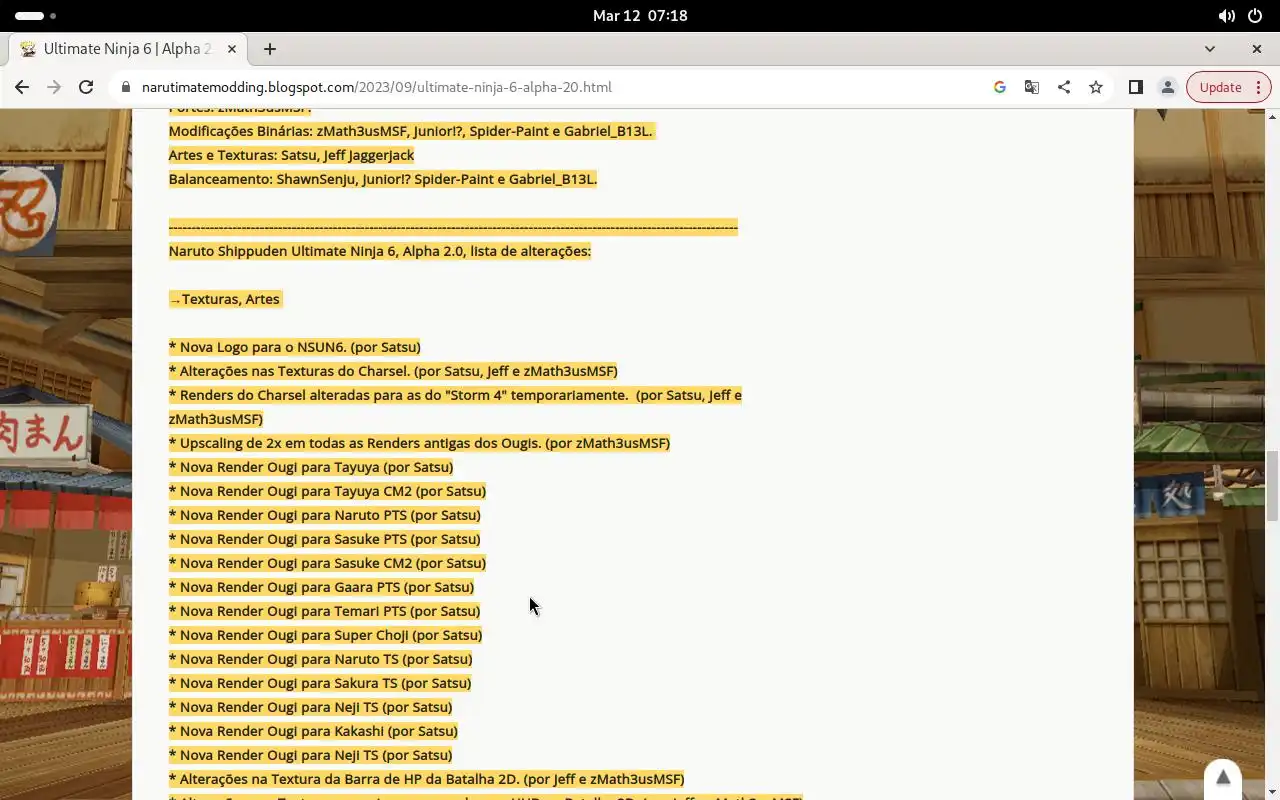The height and width of the screenshot is (800, 1280).
Task: Click 'Nova Render Ougi para Kakashi'
Action: coord(313,731)
